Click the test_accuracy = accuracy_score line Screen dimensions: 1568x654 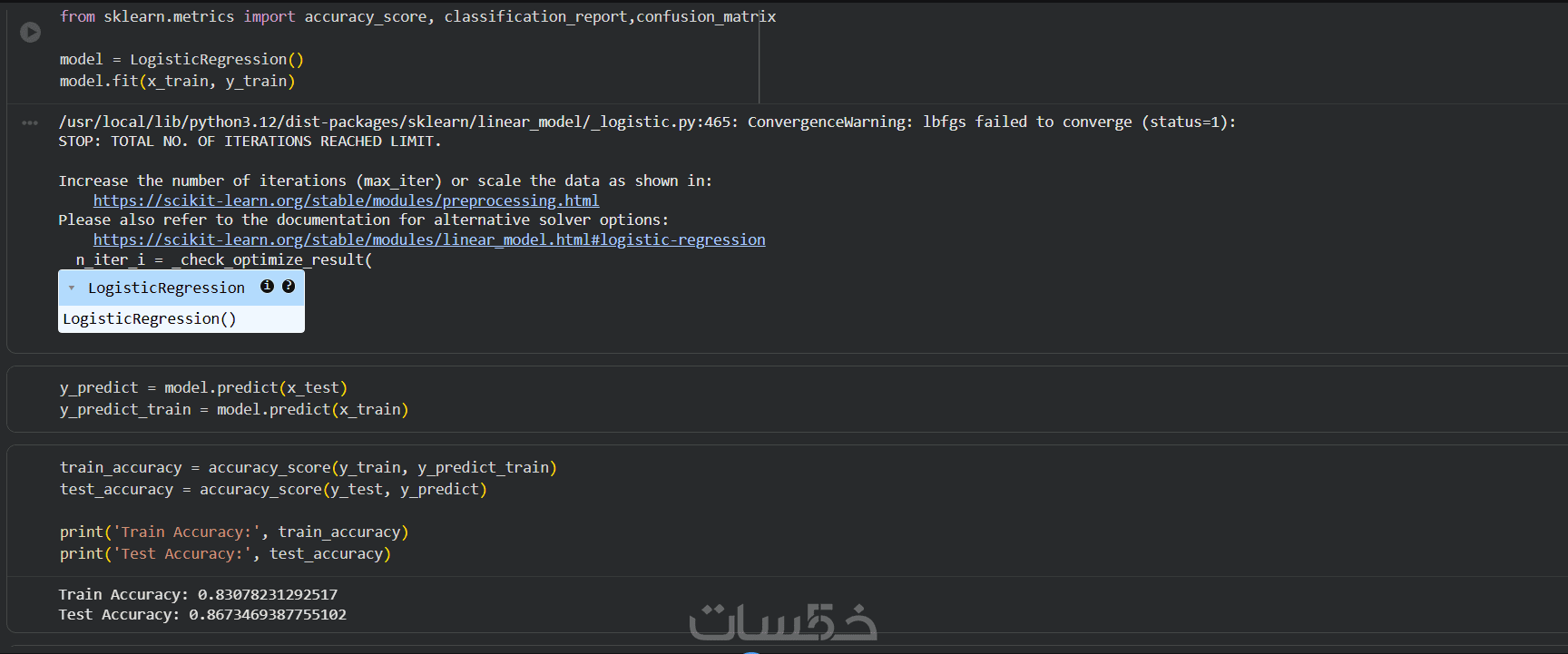[x=273, y=490]
